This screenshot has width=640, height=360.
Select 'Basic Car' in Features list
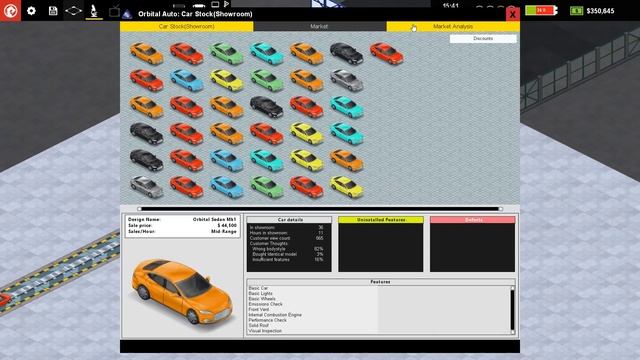click(x=258, y=288)
